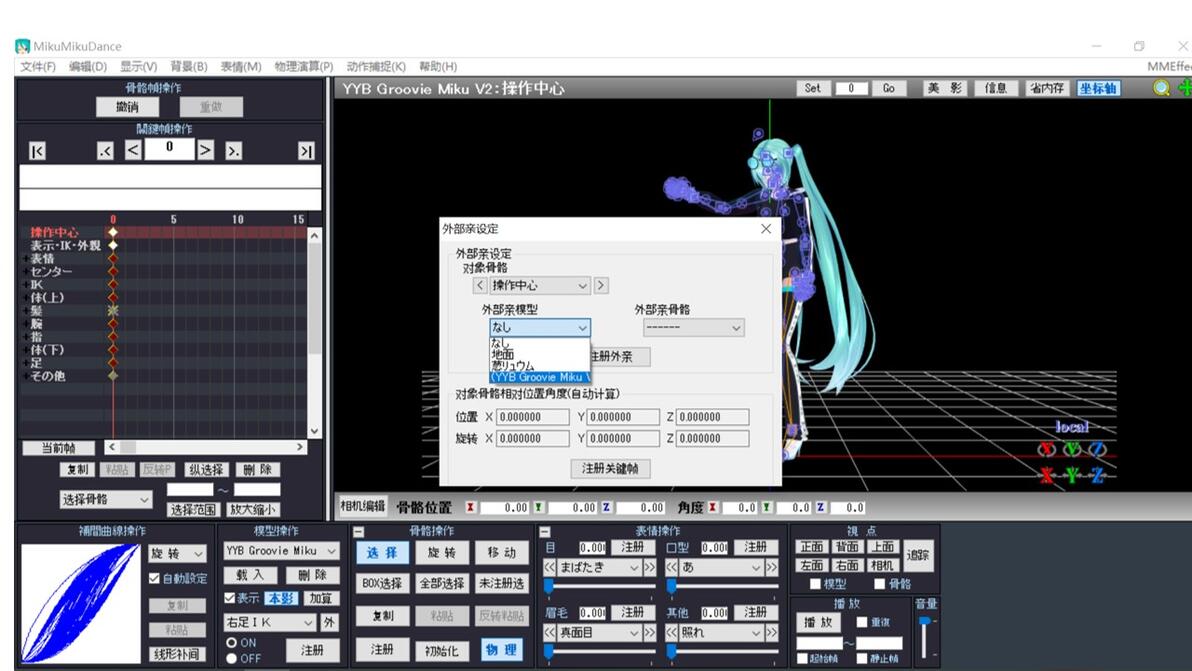This screenshot has height=671, width=1192.
Task: Click the 坐标轴 toggle in viewport header
Action: [1098, 88]
